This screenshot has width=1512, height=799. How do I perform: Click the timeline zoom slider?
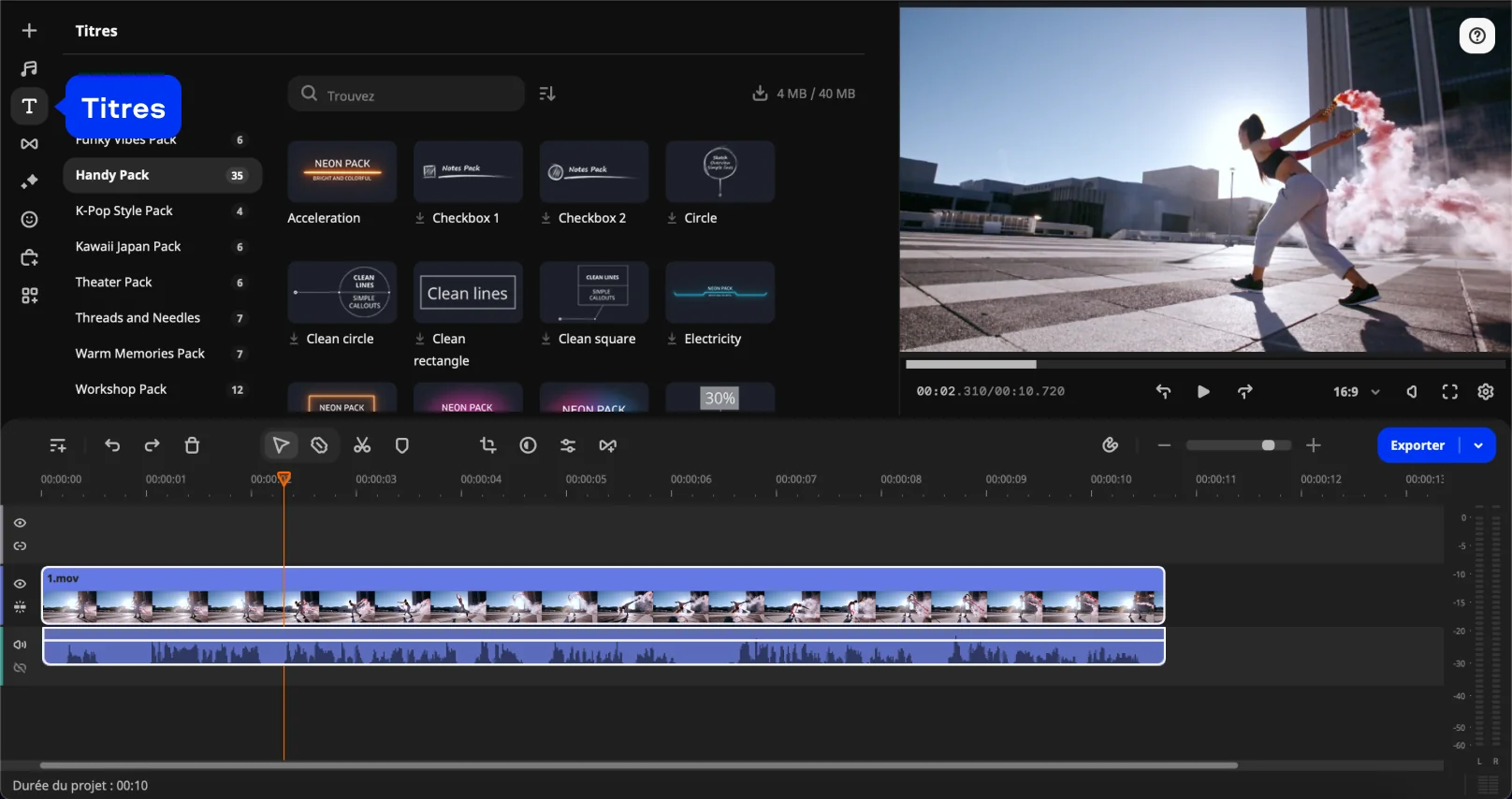click(x=1238, y=445)
